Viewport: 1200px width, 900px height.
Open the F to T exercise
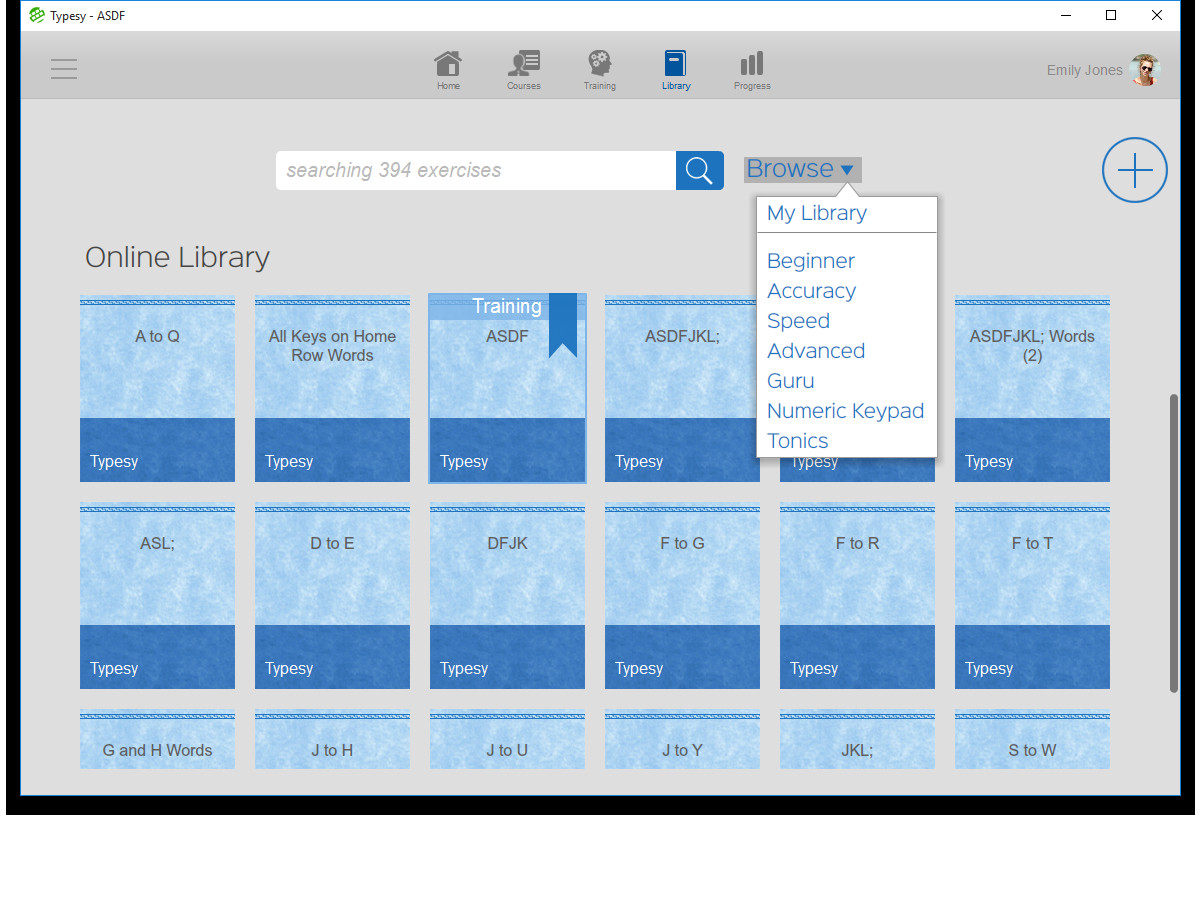click(x=1032, y=596)
